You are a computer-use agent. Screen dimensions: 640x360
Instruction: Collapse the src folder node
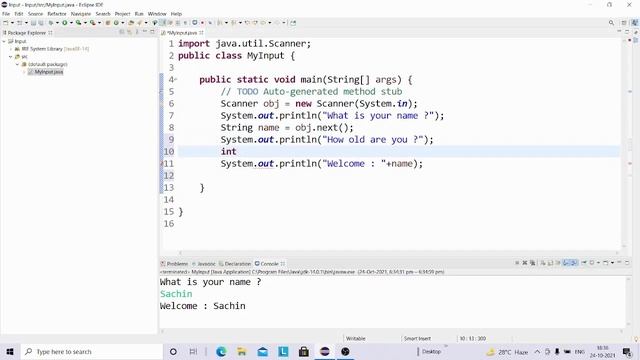coord(11,57)
